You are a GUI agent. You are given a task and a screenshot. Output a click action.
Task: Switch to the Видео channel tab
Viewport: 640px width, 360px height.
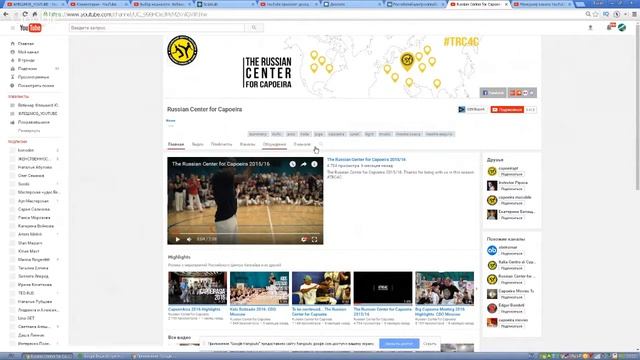198,144
